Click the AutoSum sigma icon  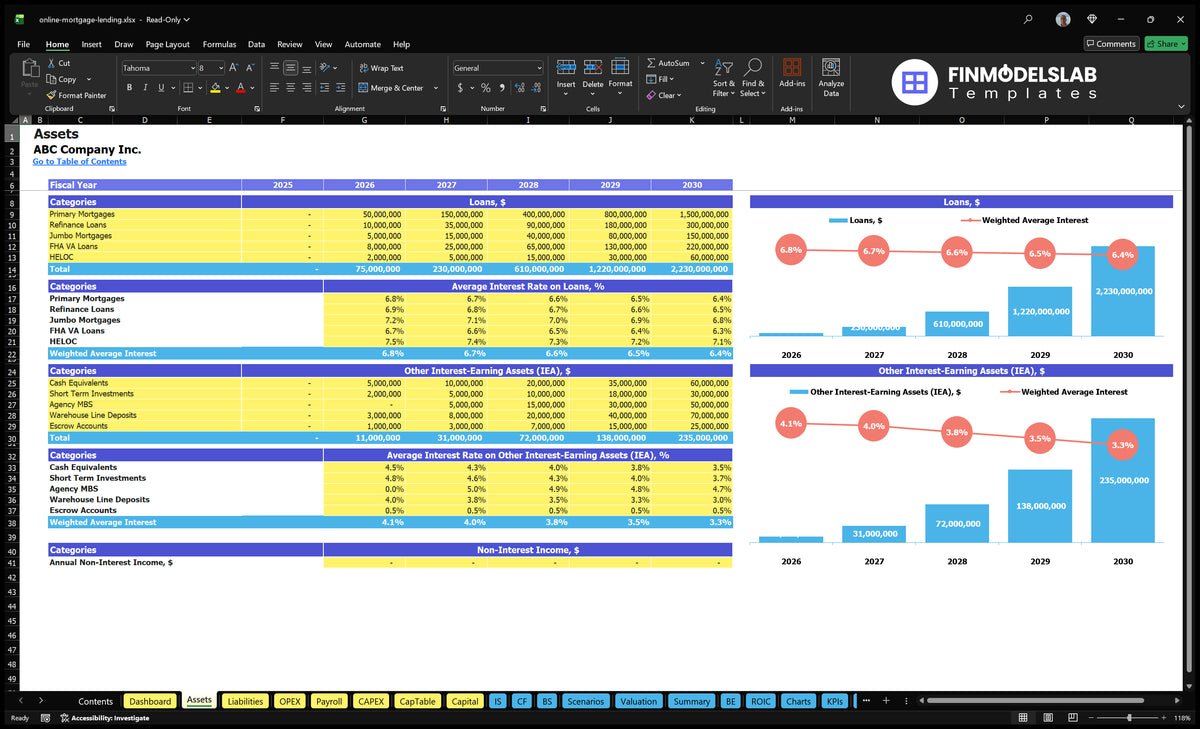(x=651, y=63)
